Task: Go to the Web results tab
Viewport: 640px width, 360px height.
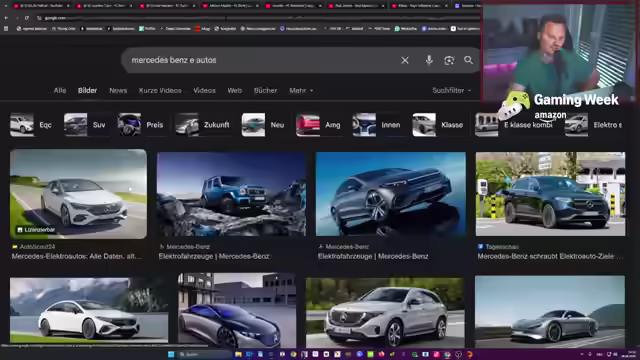Action: point(235,91)
